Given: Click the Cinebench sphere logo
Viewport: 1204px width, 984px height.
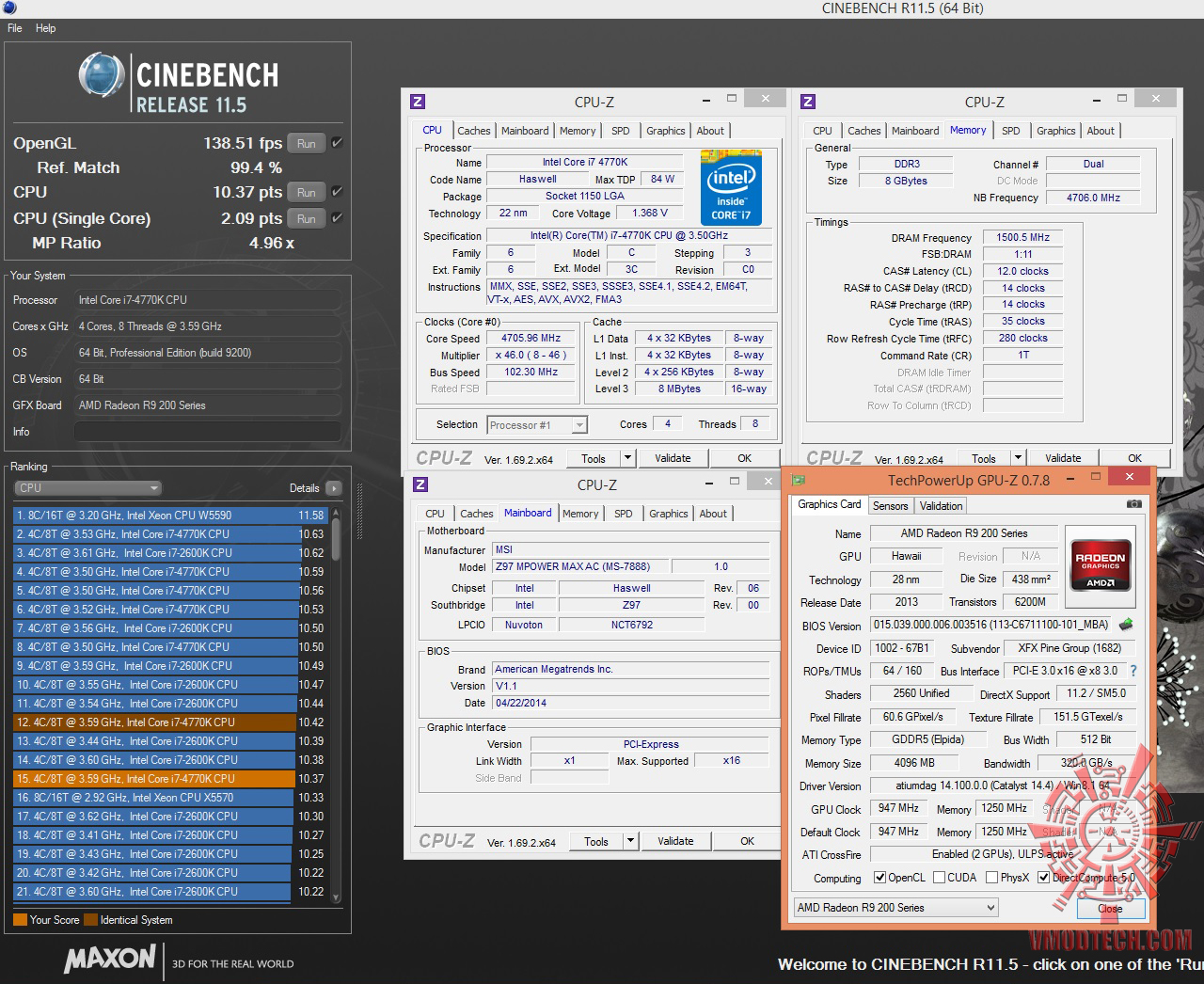Looking at the screenshot, I should (x=102, y=75).
